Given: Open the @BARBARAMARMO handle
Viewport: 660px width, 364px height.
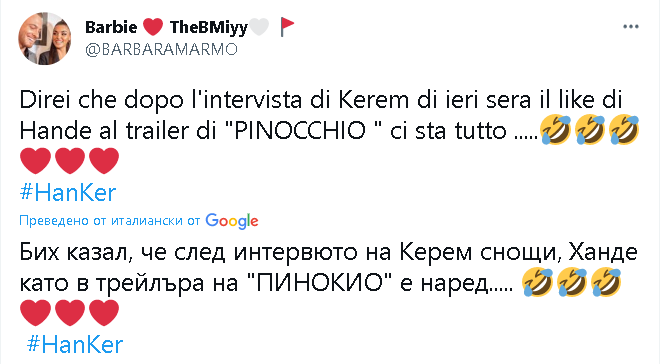Looking at the screenshot, I should pyautogui.click(x=161, y=49).
